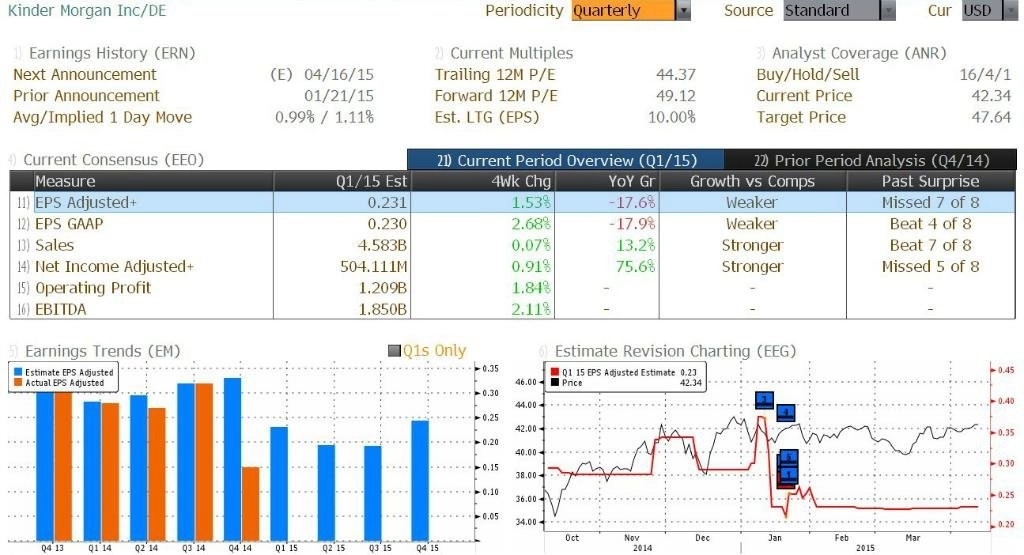Open Current Multiples section
Image resolution: width=1024 pixels, height=555 pixels.
pyautogui.click(x=511, y=53)
